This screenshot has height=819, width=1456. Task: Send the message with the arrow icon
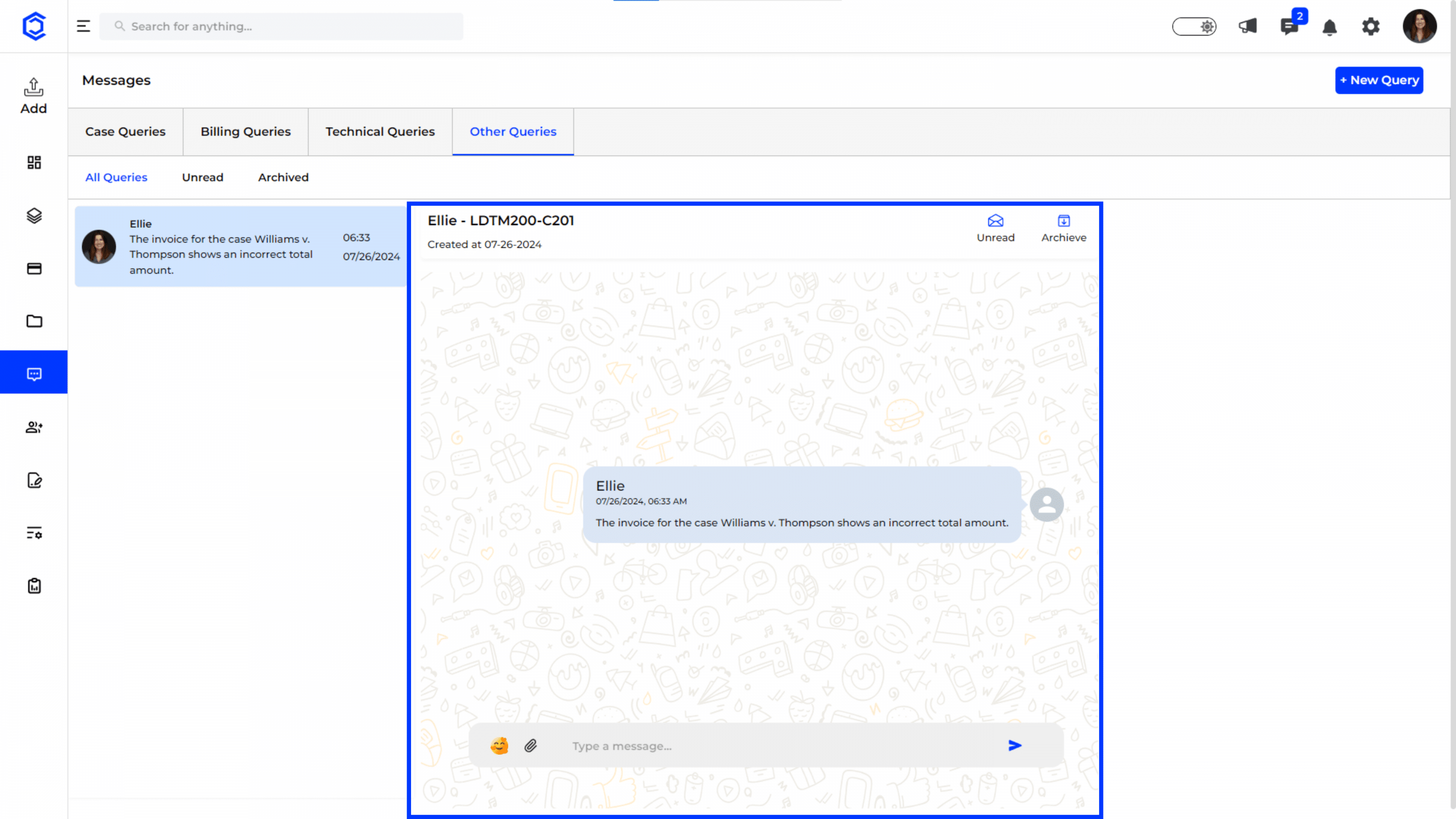(x=1015, y=746)
